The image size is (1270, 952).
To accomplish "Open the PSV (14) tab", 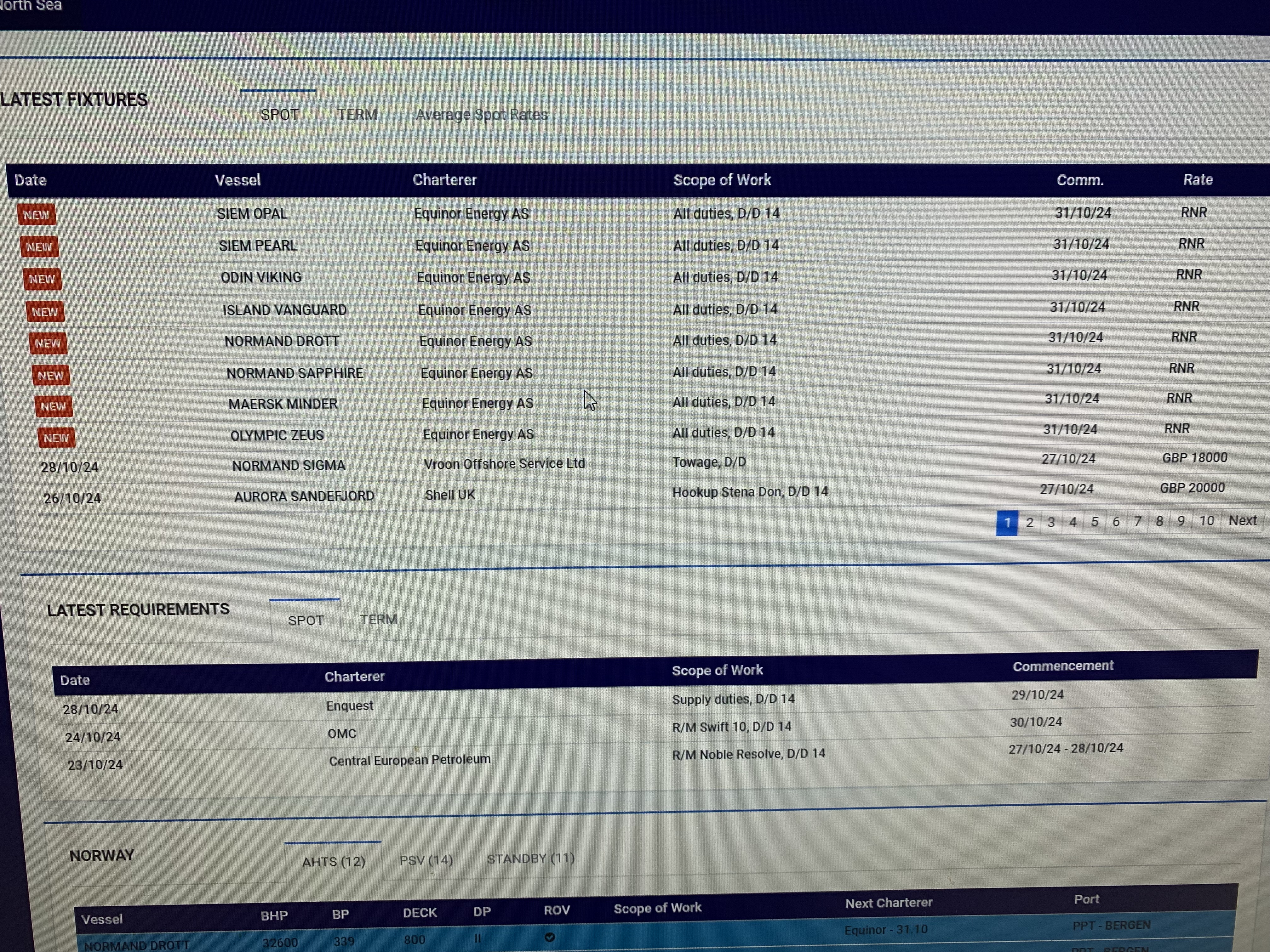I will tap(426, 860).
